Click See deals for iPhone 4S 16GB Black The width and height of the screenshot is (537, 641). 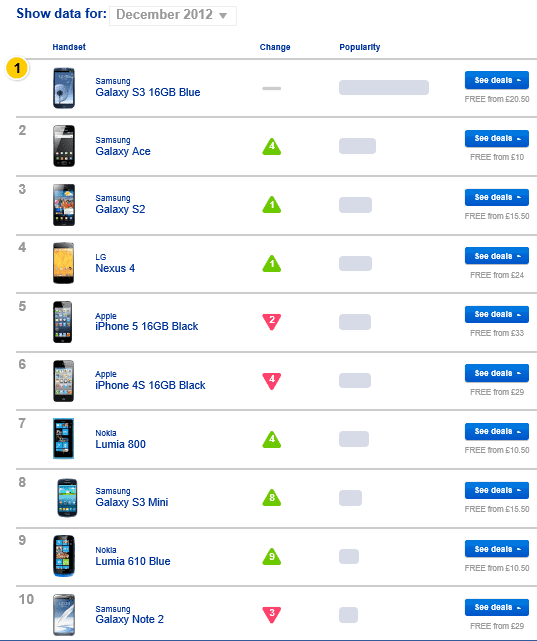point(497,373)
